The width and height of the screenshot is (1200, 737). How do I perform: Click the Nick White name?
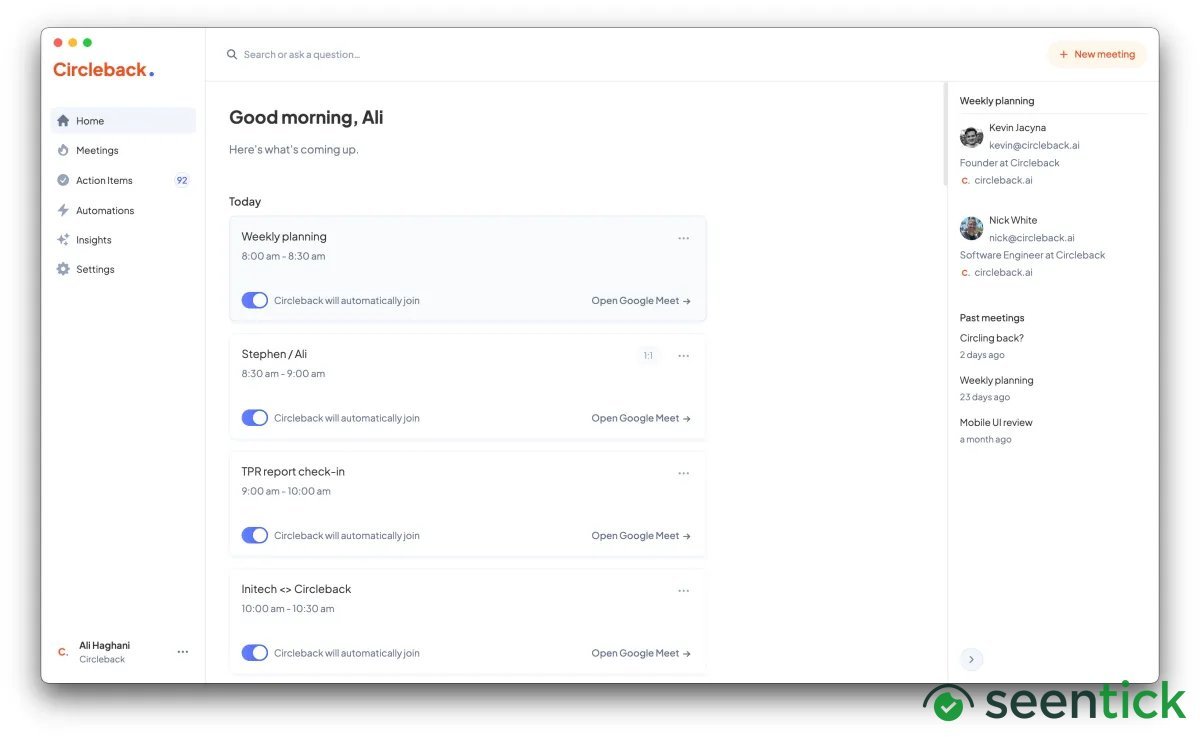click(1013, 220)
